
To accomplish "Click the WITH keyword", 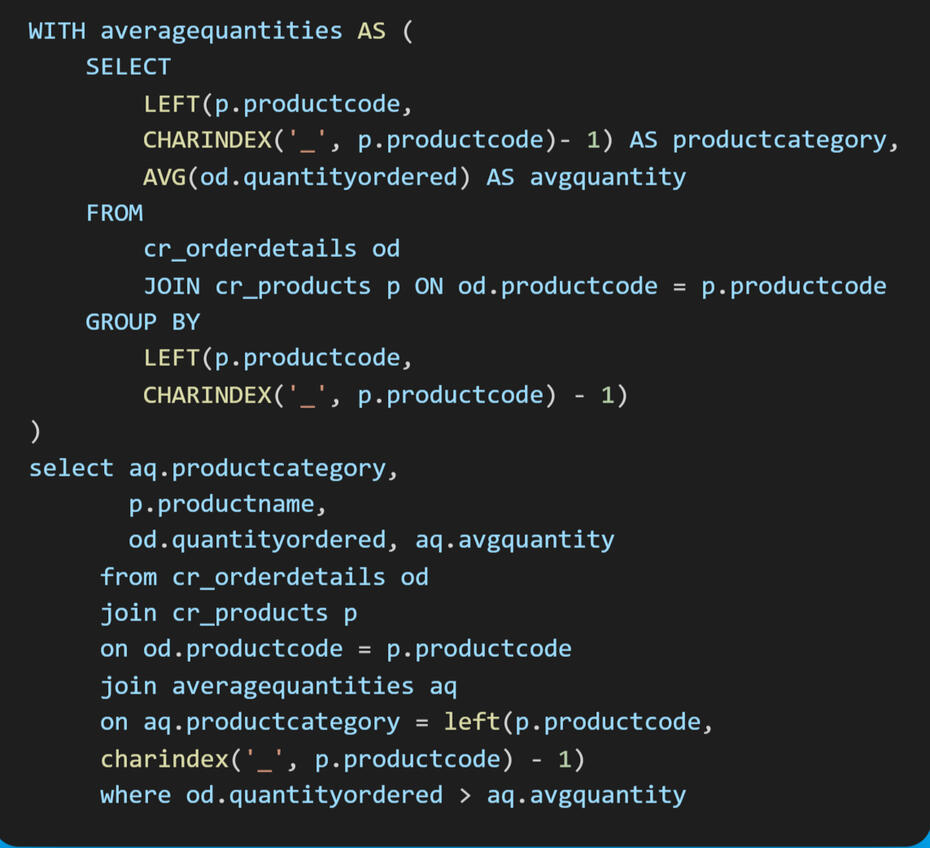I will click(x=57, y=31).
